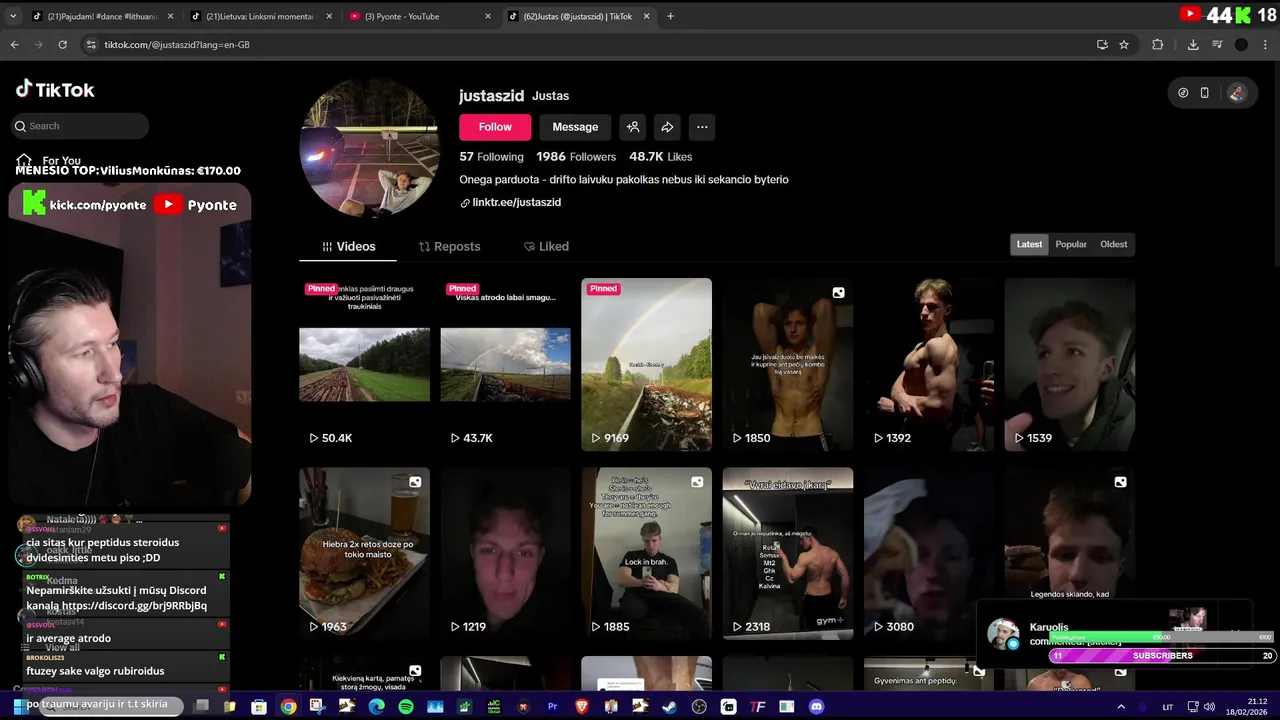Click the phone get-app icon in the top right
The image size is (1280, 720).
pyautogui.click(x=1204, y=93)
